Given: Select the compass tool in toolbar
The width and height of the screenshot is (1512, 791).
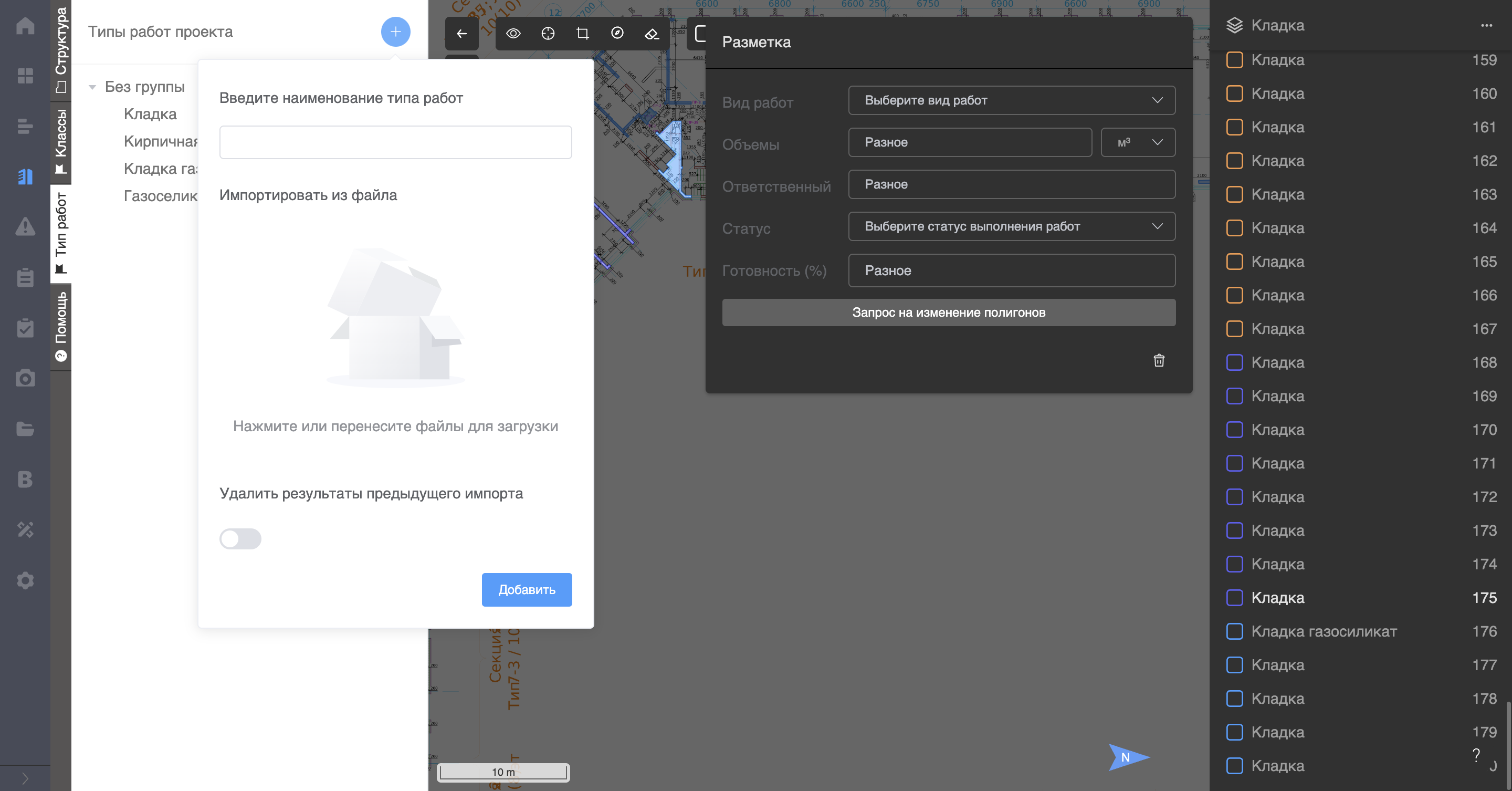Looking at the screenshot, I should (617, 34).
